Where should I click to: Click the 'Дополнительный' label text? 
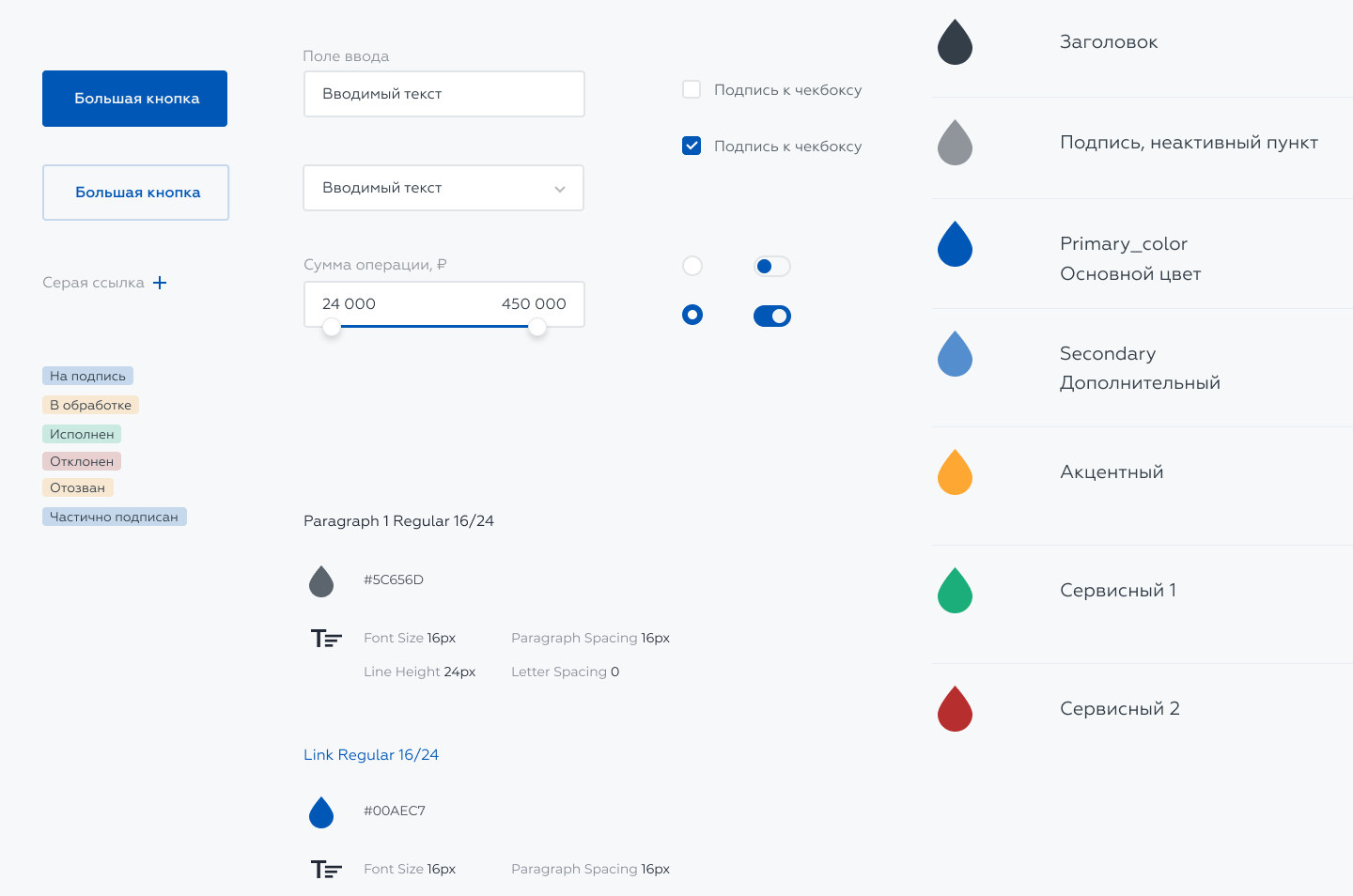point(1141,383)
